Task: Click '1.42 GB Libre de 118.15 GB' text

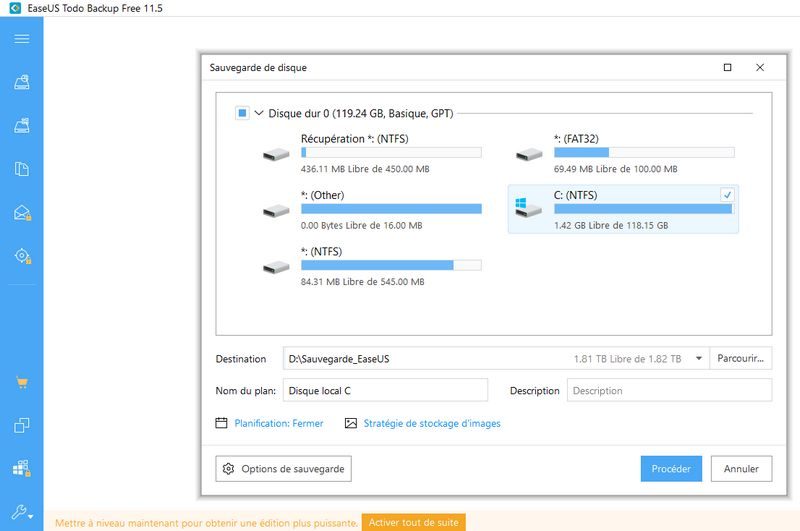Action: [x=611, y=225]
